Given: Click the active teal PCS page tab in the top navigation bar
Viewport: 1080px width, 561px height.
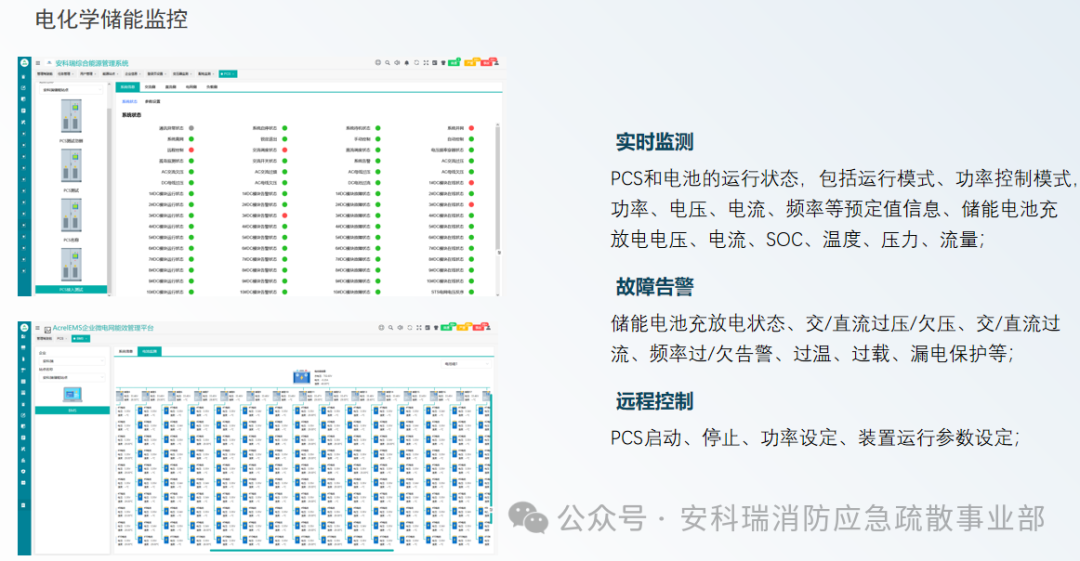Looking at the screenshot, I should coord(229,74).
